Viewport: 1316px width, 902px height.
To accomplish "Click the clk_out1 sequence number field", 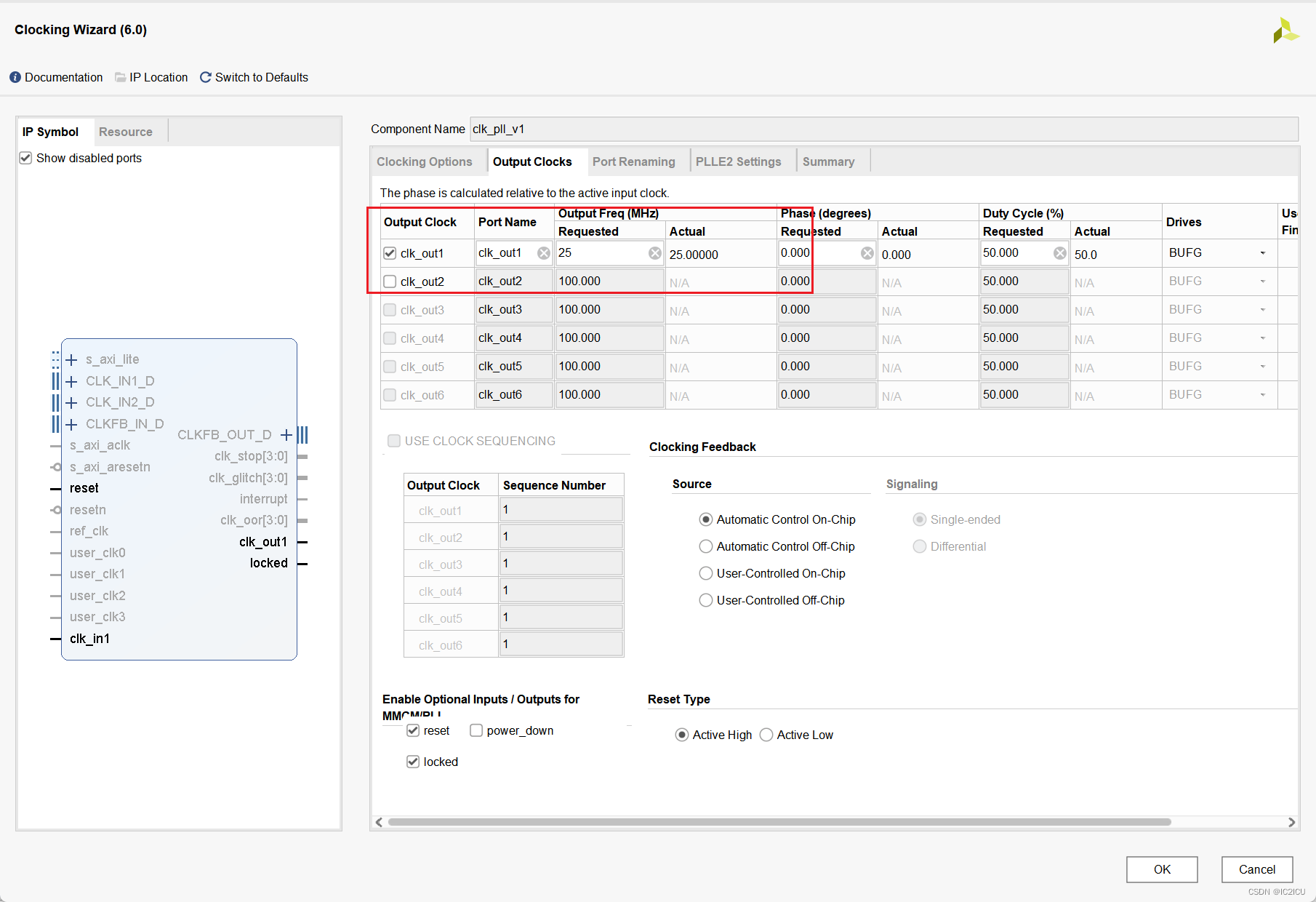I will 561,510.
